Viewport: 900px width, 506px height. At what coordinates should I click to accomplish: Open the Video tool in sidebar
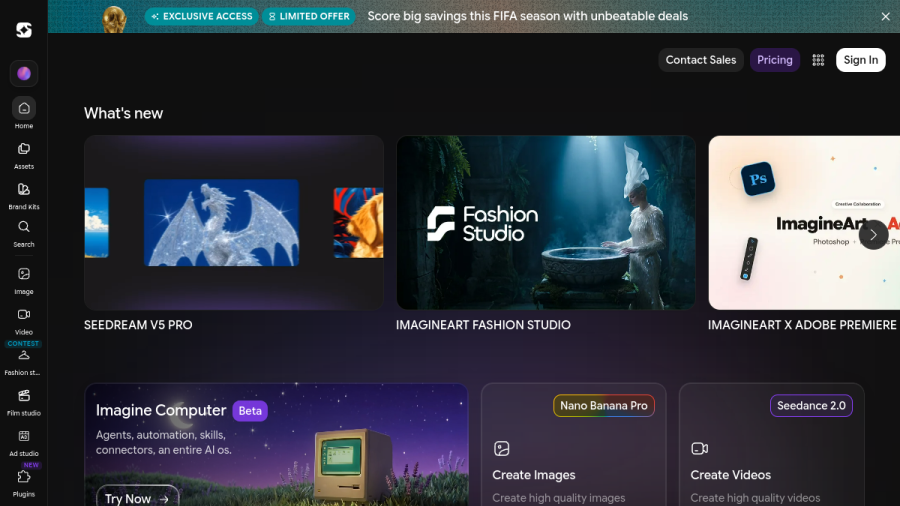[x=24, y=322]
